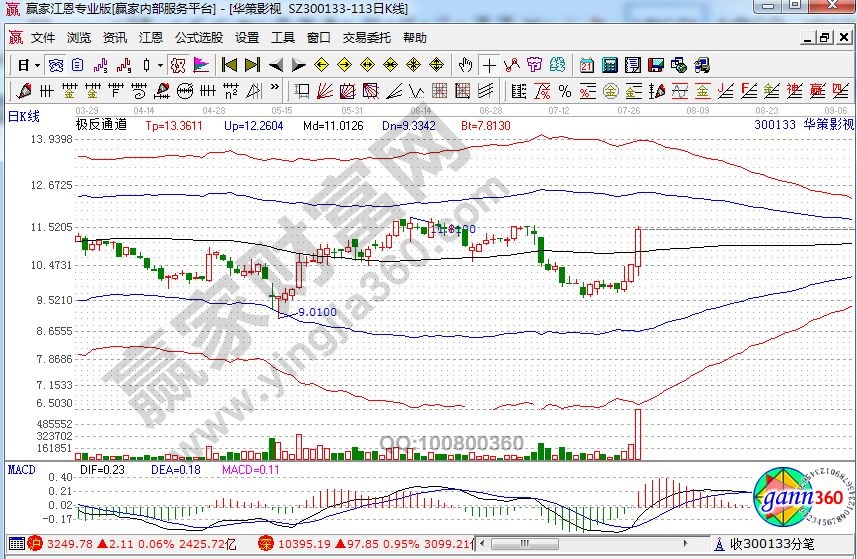Click the floppy disk save icon
The width and height of the screenshot is (857, 559).
(656, 65)
